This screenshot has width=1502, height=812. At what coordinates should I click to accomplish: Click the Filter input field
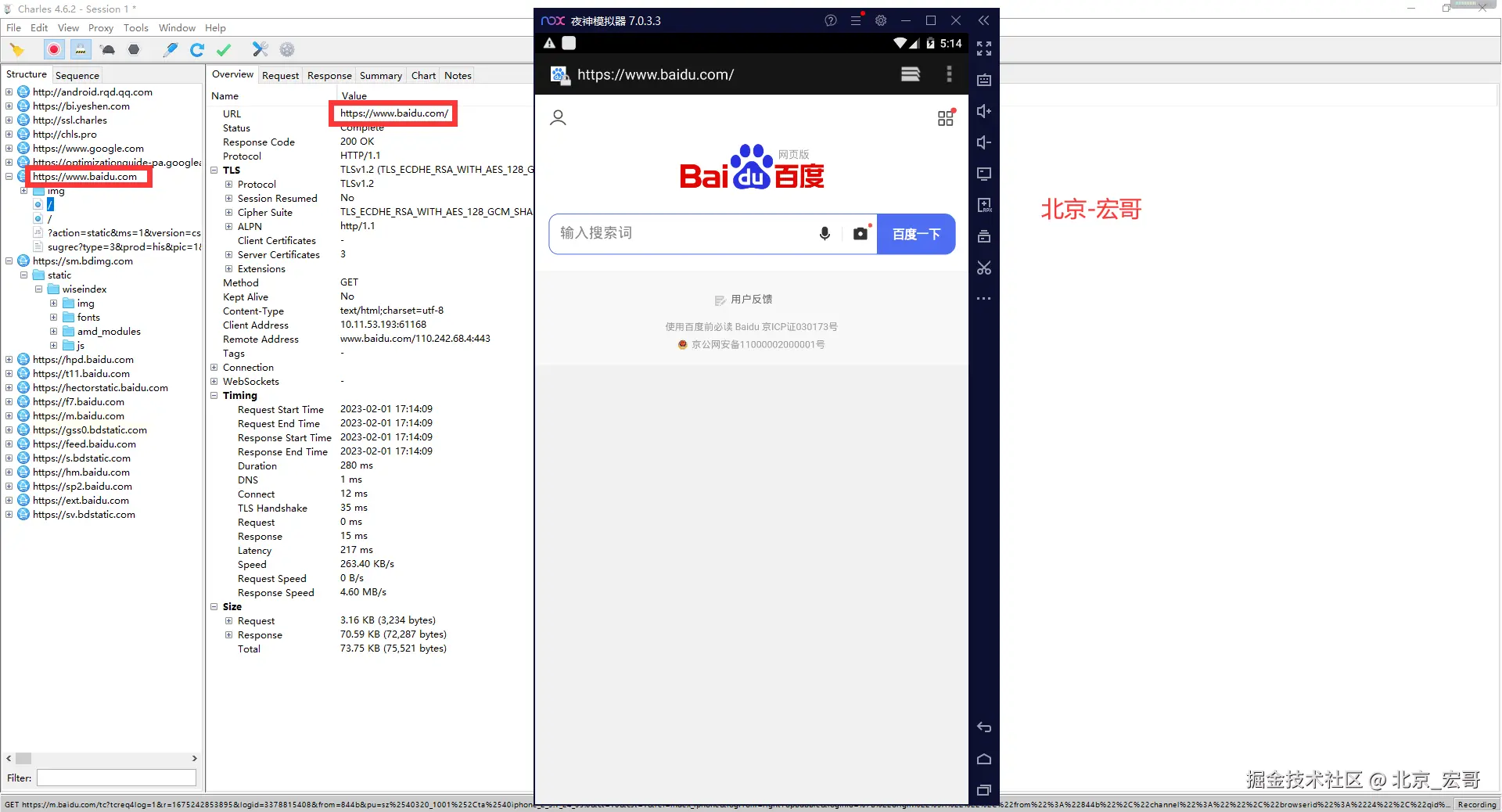click(117, 778)
